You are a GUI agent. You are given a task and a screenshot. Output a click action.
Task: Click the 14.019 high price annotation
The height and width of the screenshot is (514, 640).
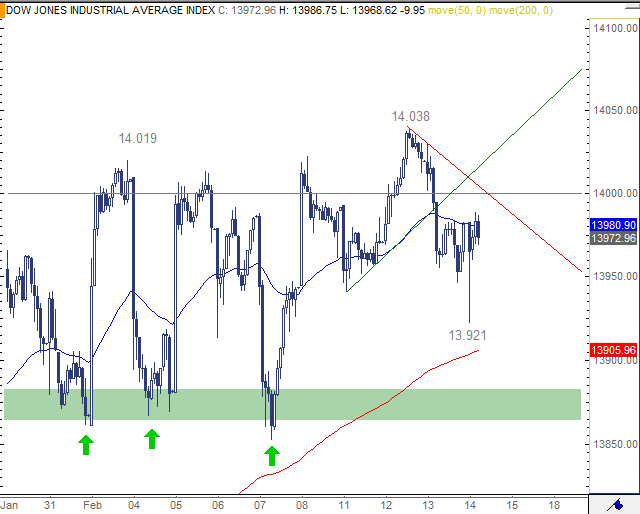click(x=137, y=138)
